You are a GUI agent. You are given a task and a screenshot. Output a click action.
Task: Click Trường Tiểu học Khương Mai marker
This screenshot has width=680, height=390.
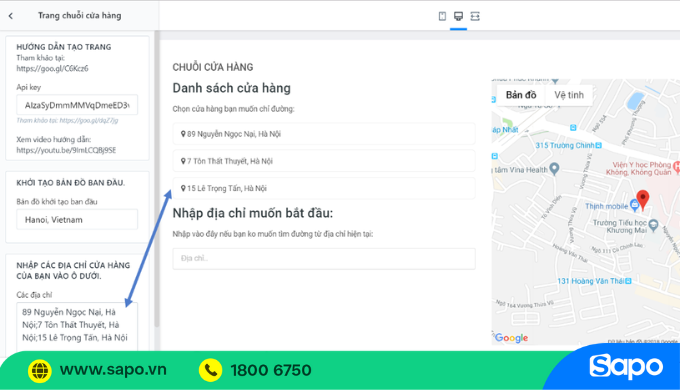(653, 225)
